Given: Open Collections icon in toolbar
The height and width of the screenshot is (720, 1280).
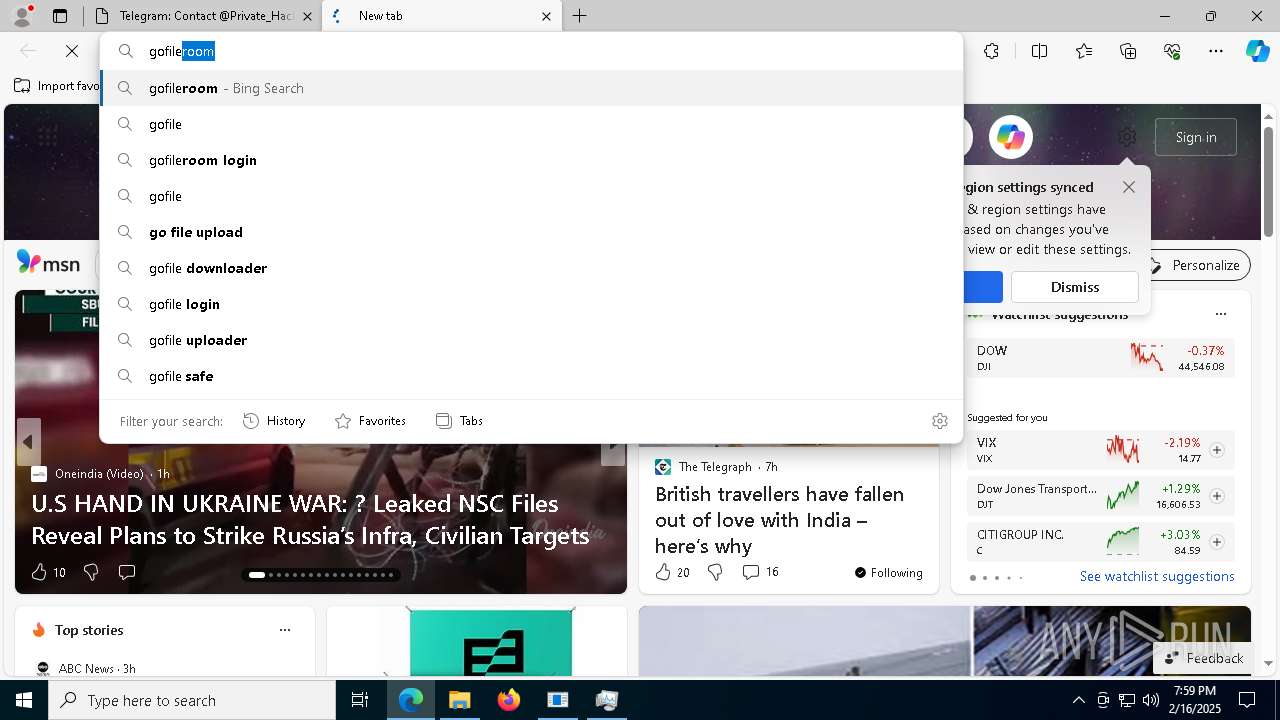Looking at the screenshot, I should (1128, 51).
